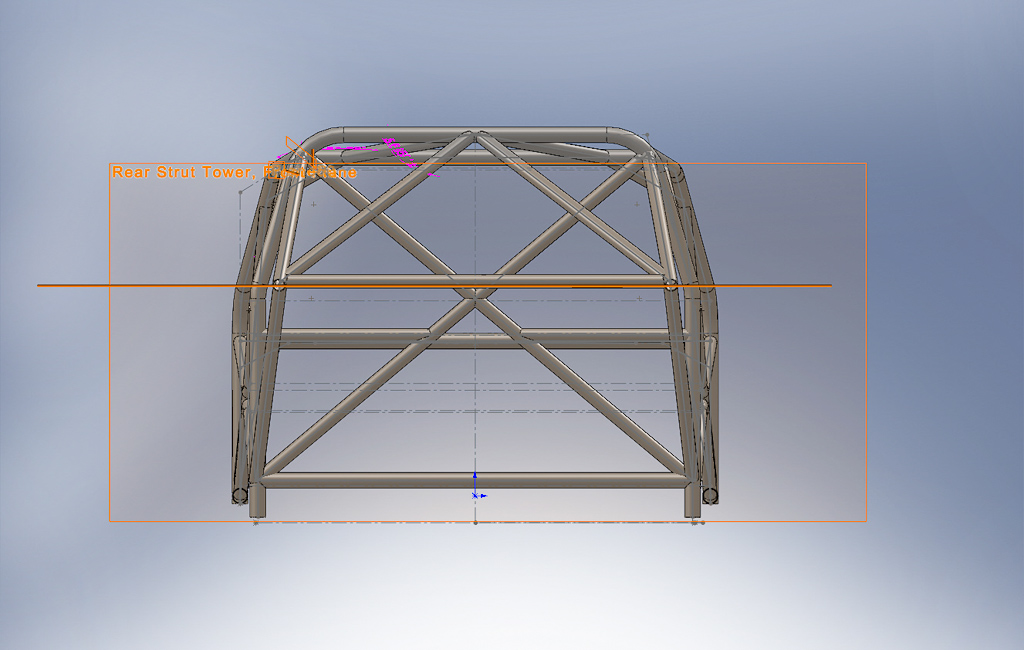
Task: Select the lower-left diagonal brace tube
Action: [x=350, y=400]
